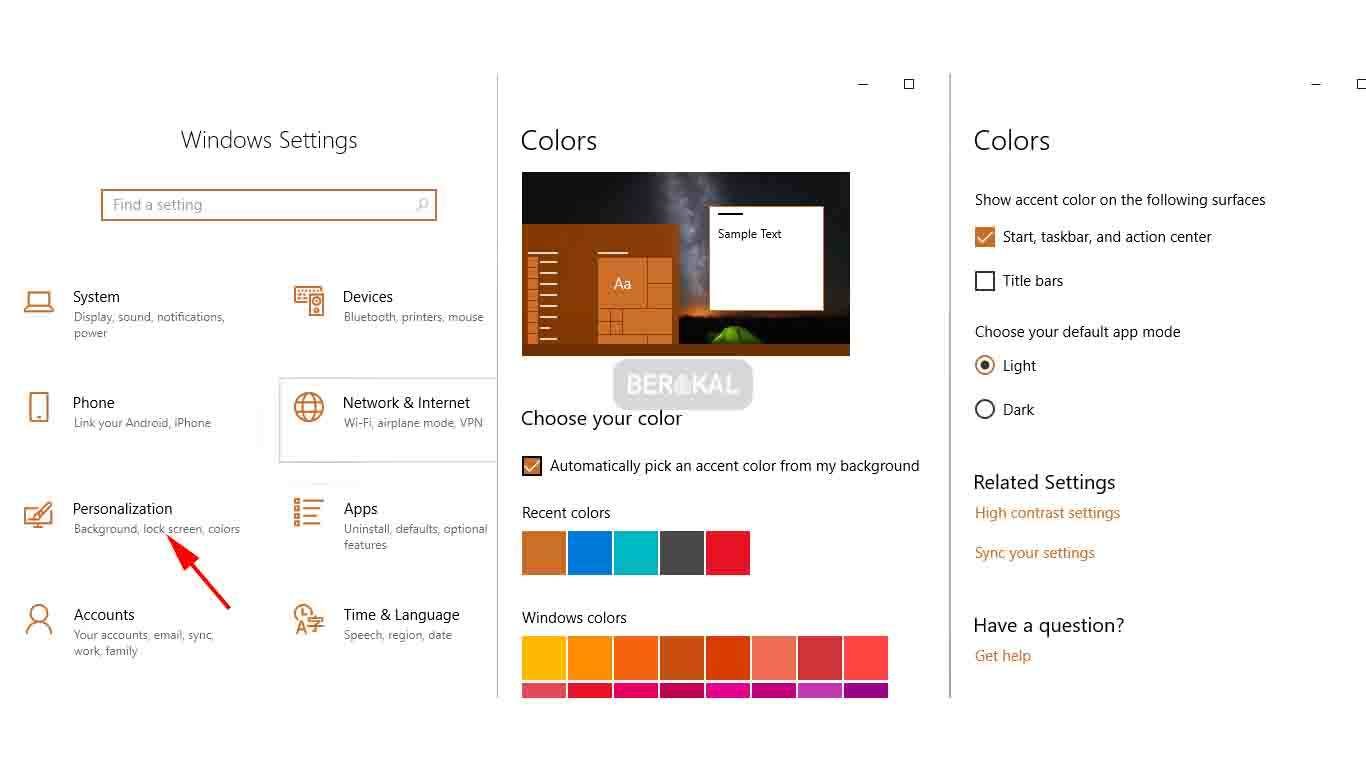Uncheck Automatically pick an accent color checkbox
This screenshot has width=1366, height=768.
coord(532,466)
